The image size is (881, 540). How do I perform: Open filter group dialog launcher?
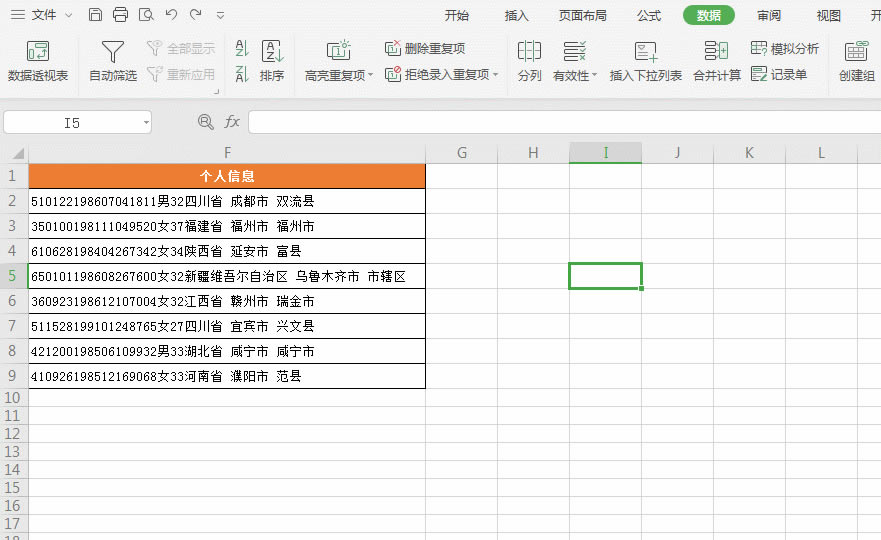pyautogui.click(x=216, y=91)
